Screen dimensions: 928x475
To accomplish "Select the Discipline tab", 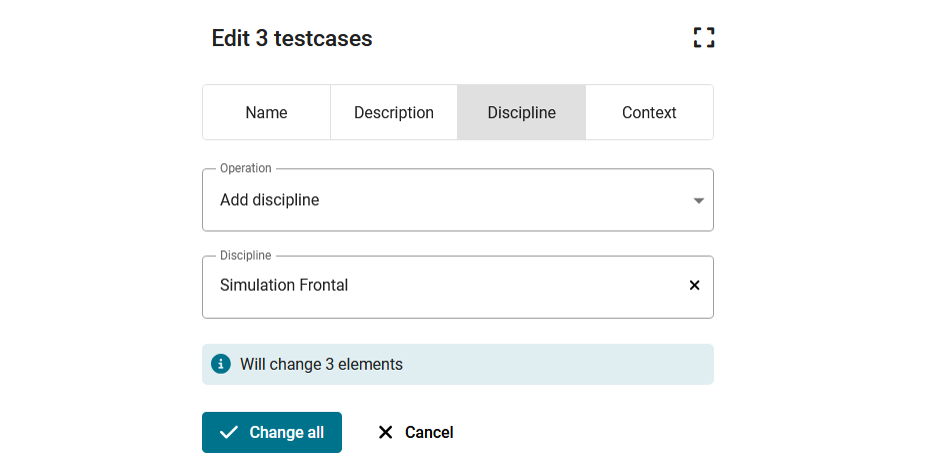I will [521, 112].
